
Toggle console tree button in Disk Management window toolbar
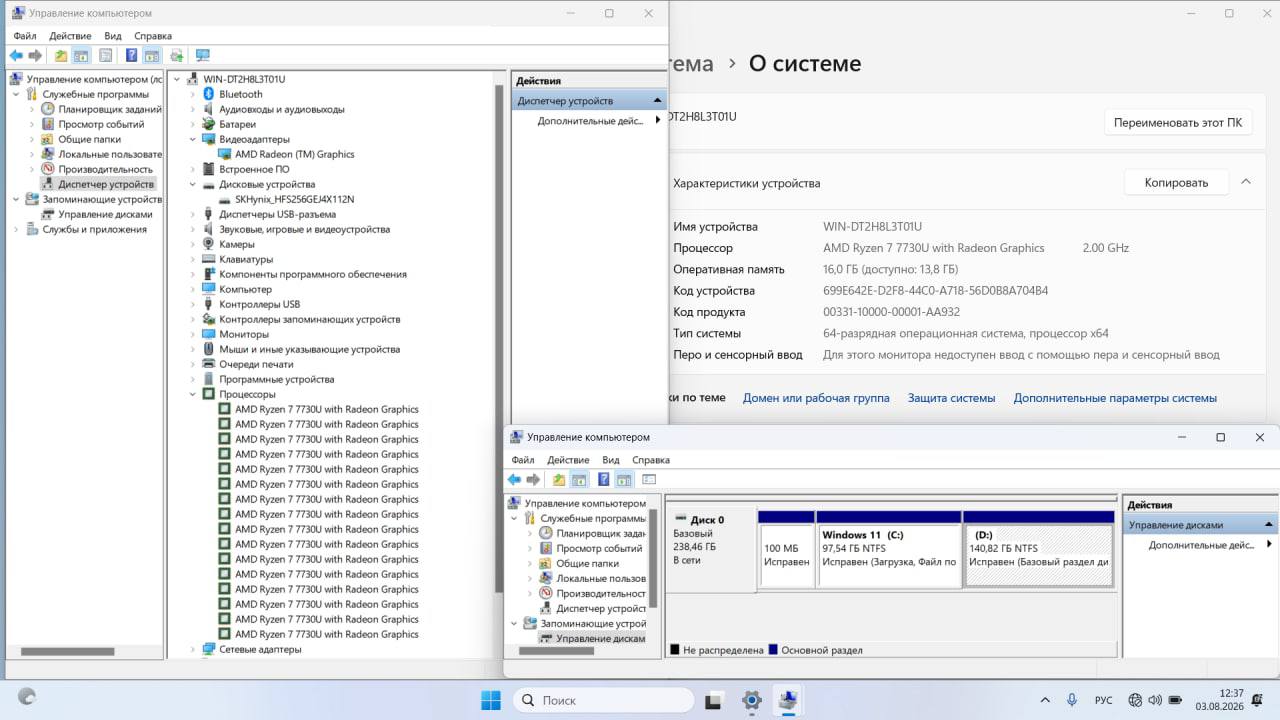pos(579,480)
